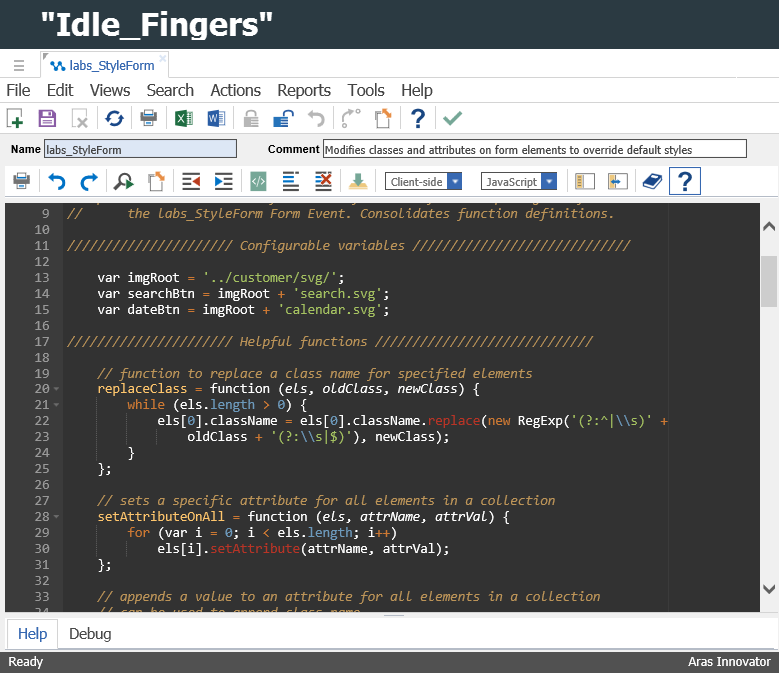
Task: Click the find and replace binoculars icon
Action: [123, 182]
